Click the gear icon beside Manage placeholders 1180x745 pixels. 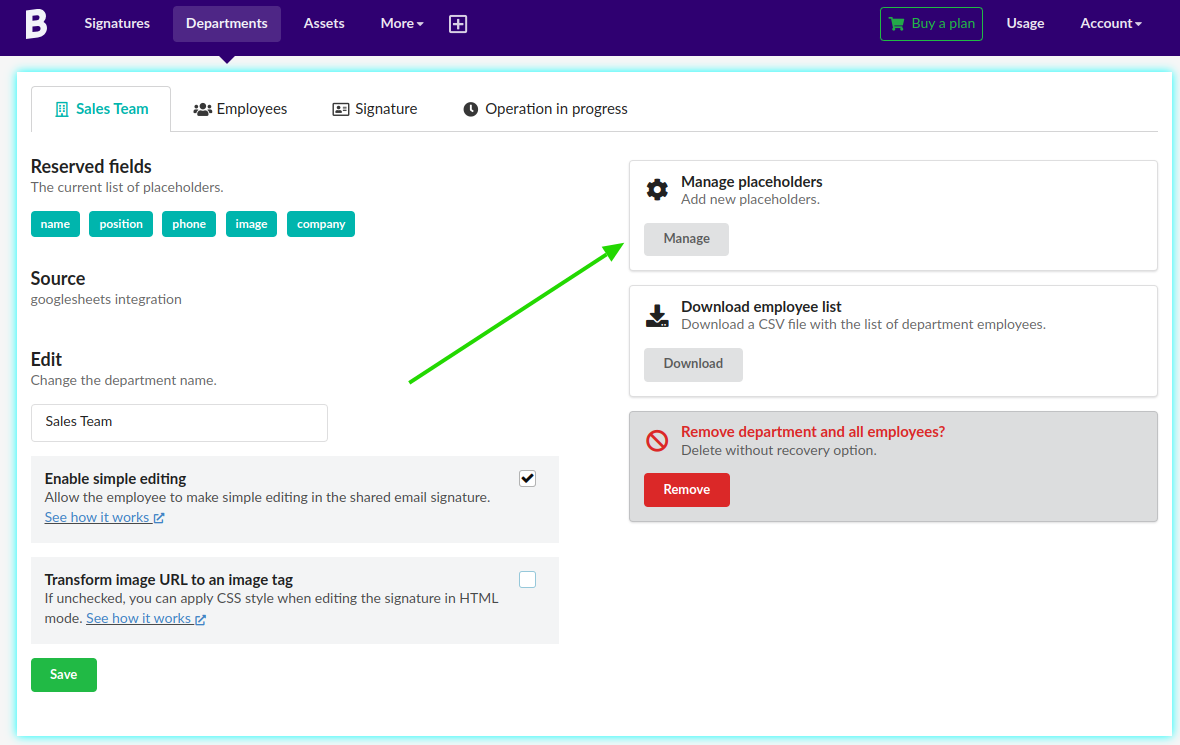657,189
